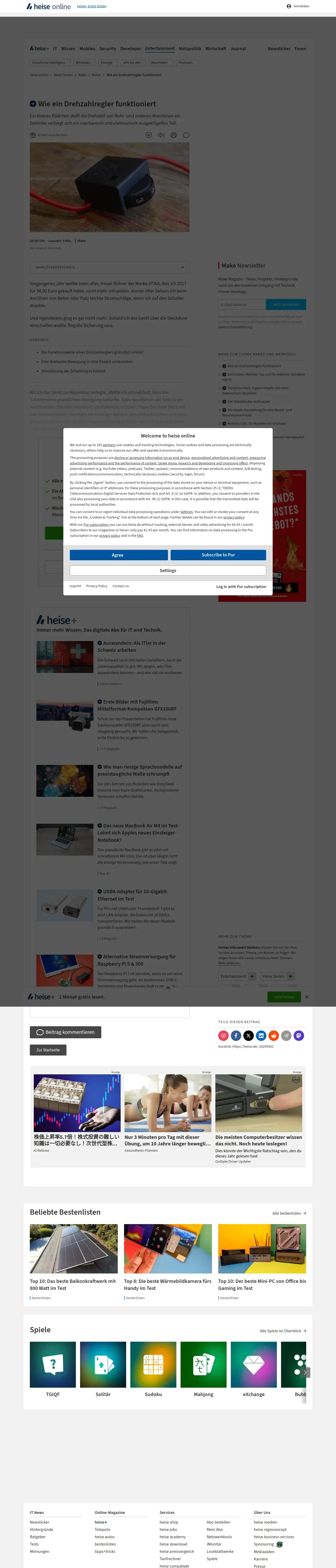Click the heise+ logo in navigation bar
Image resolution: width=336 pixels, height=1568 pixels.
pyautogui.click(x=39, y=49)
